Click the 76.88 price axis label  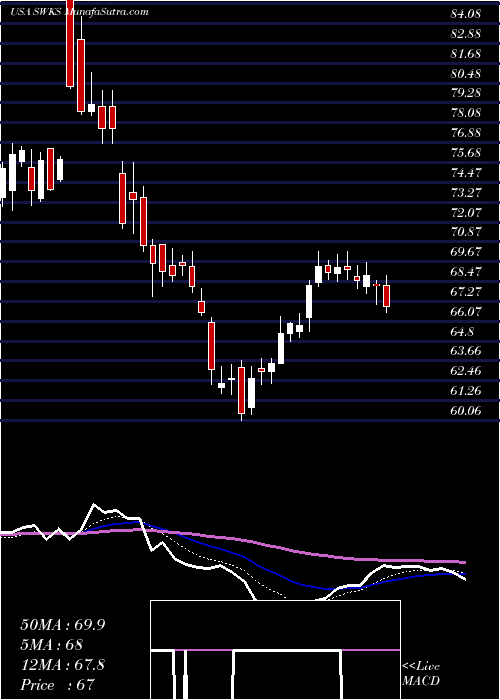(x=466, y=133)
